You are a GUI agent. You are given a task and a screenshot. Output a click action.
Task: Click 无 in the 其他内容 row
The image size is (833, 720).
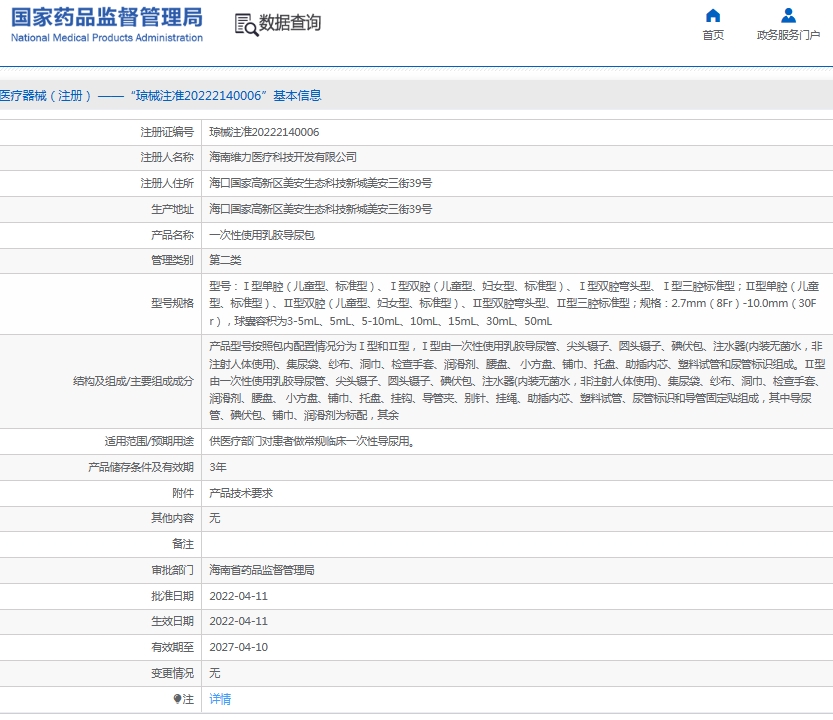(214, 518)
